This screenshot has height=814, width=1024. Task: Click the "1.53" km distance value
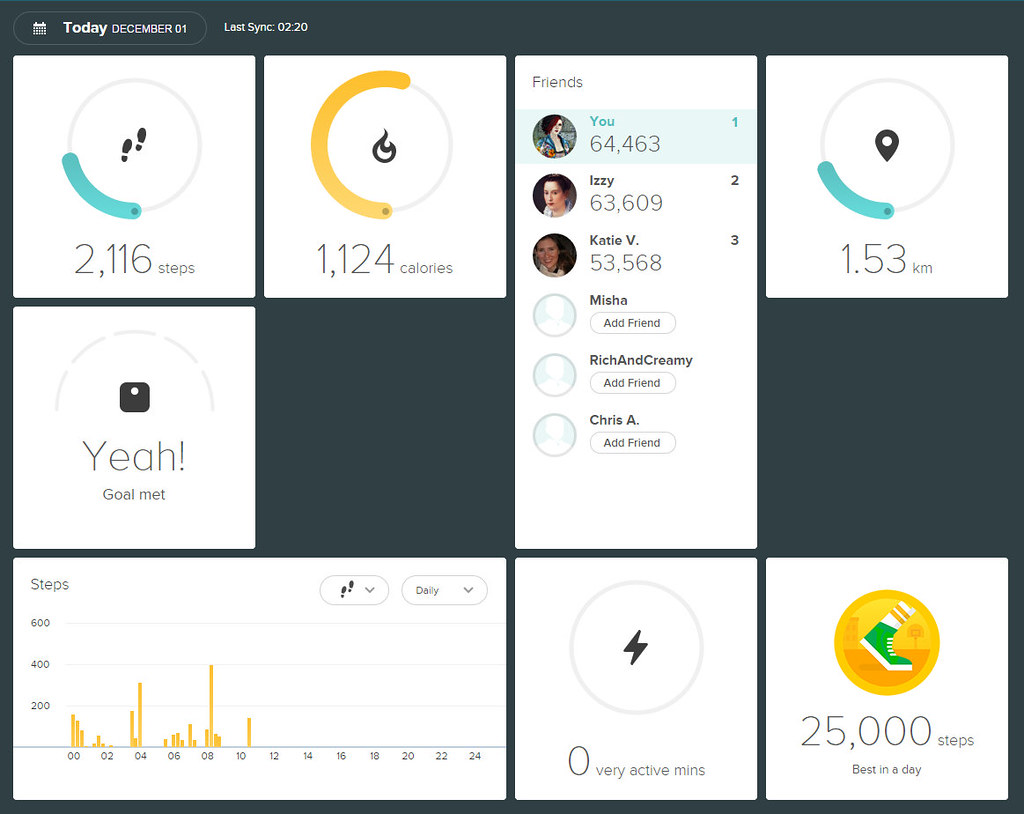873,259
